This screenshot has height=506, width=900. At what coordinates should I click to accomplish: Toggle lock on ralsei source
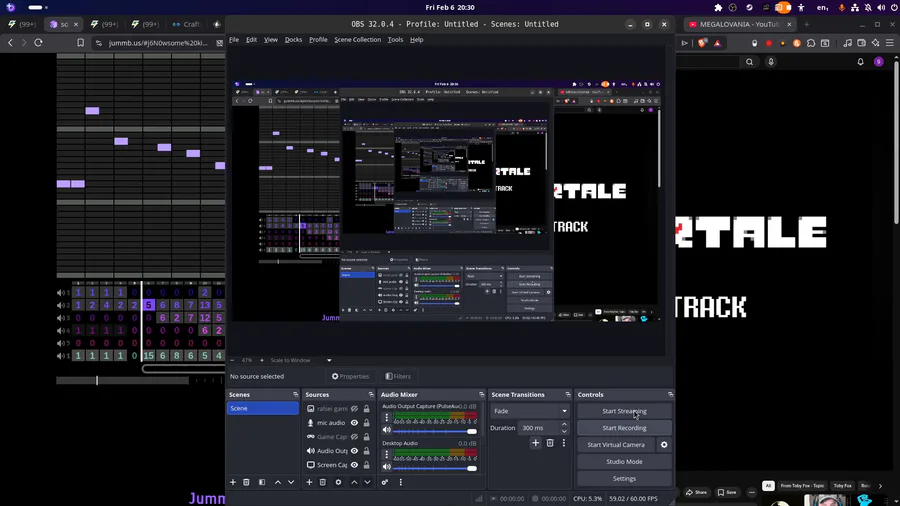pyautogui.click(x=366, y=409)
